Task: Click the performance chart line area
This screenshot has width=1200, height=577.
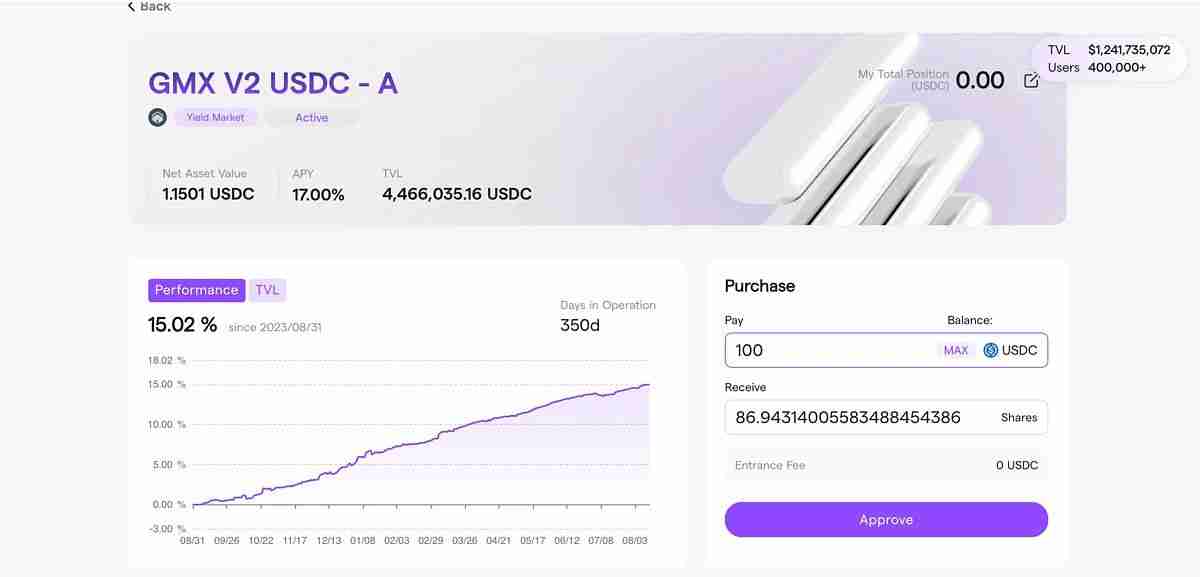Action: click(x=420, y=440)
